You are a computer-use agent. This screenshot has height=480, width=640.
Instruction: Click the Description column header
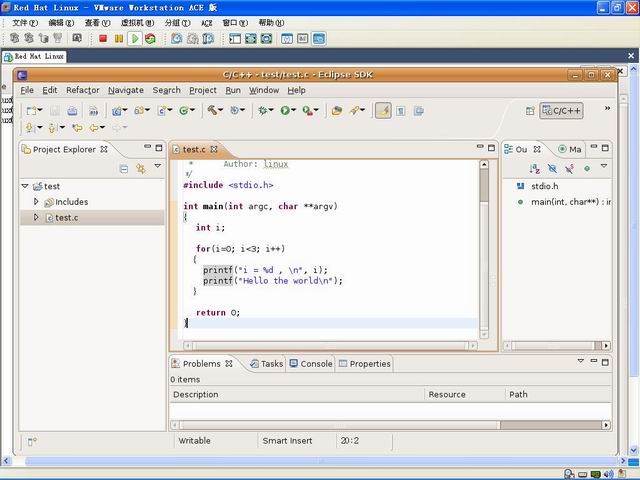click(x=296, y=394)
